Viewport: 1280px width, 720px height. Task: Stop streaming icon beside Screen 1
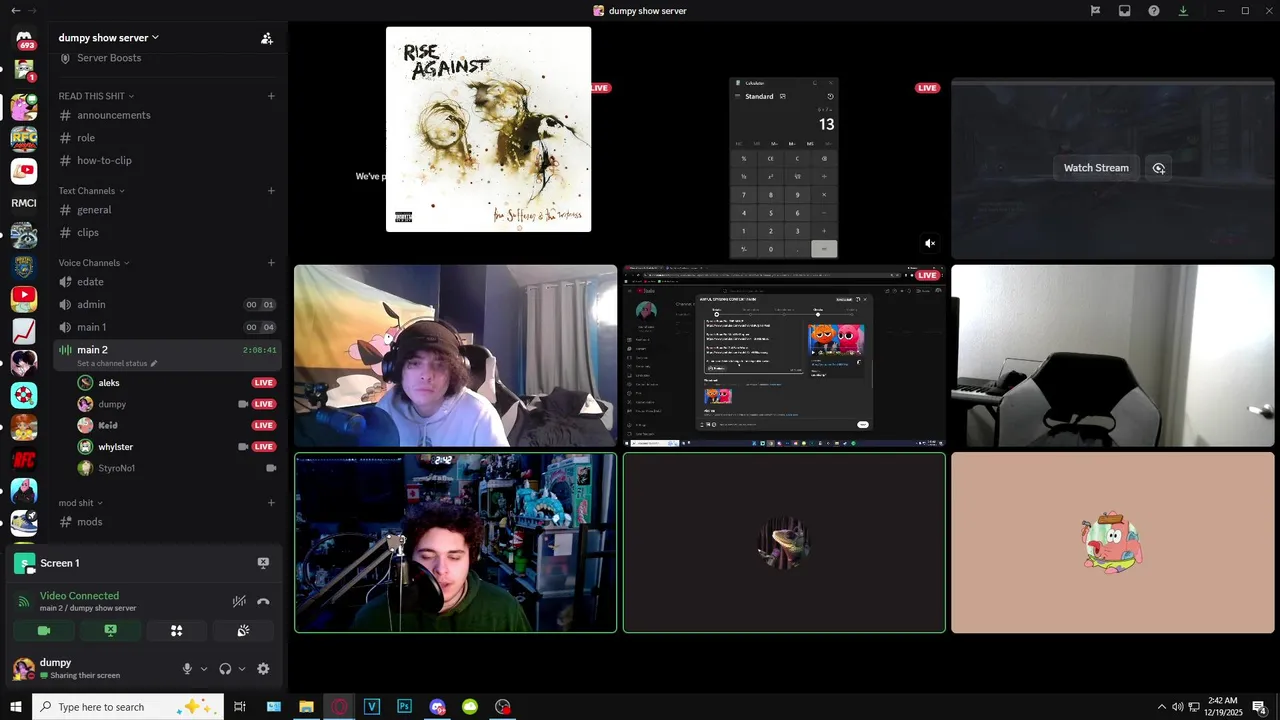click(x=263, y=563)
